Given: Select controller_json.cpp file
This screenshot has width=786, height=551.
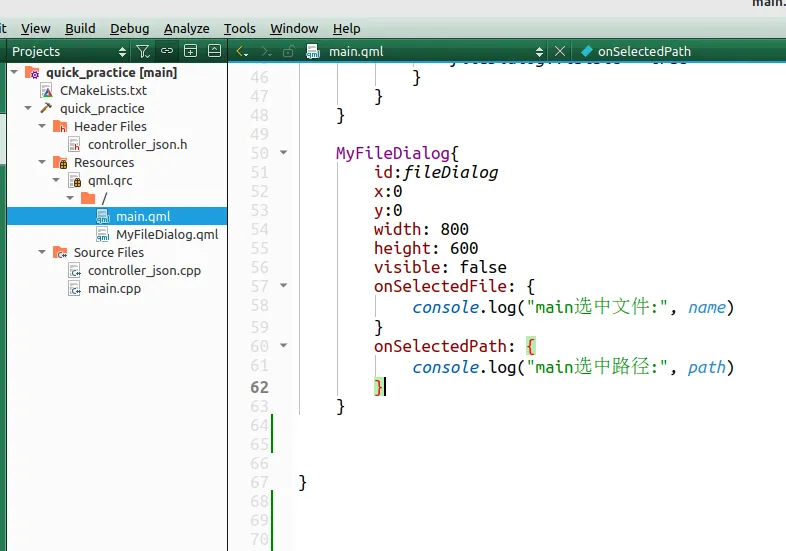Looking at the screenshot, I should (x=144, y=271).
